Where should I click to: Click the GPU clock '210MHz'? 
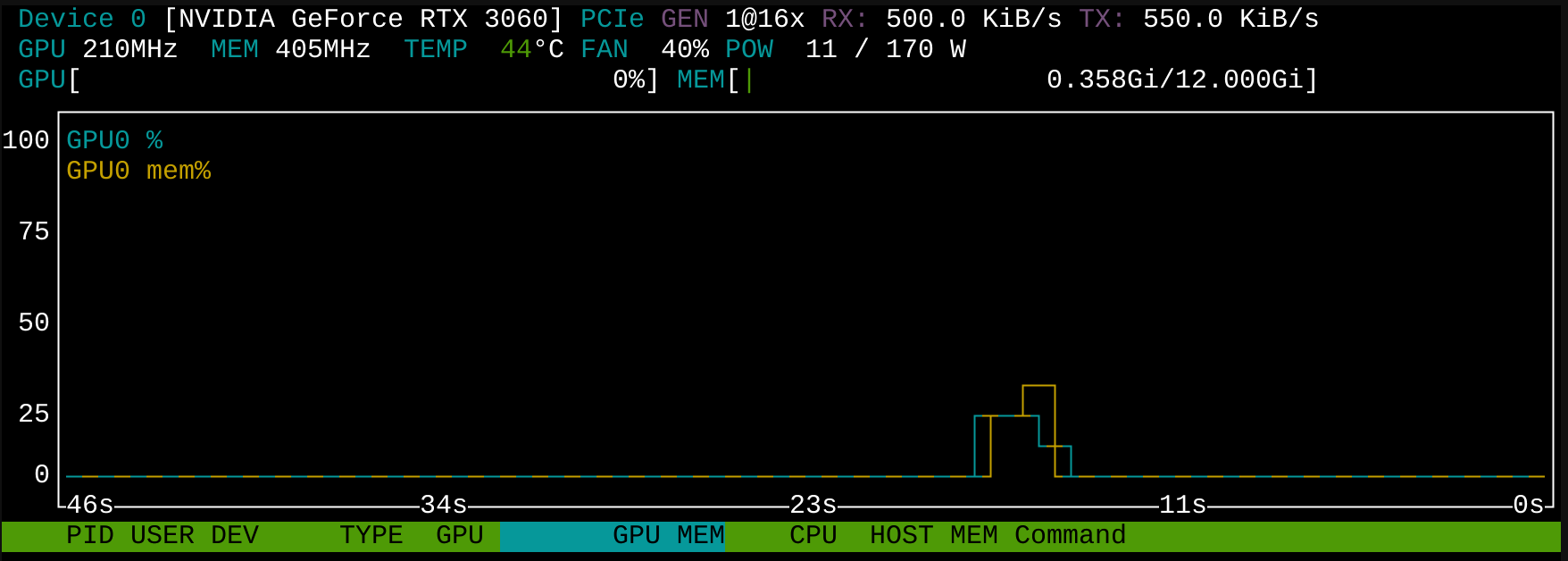(130, 49)
